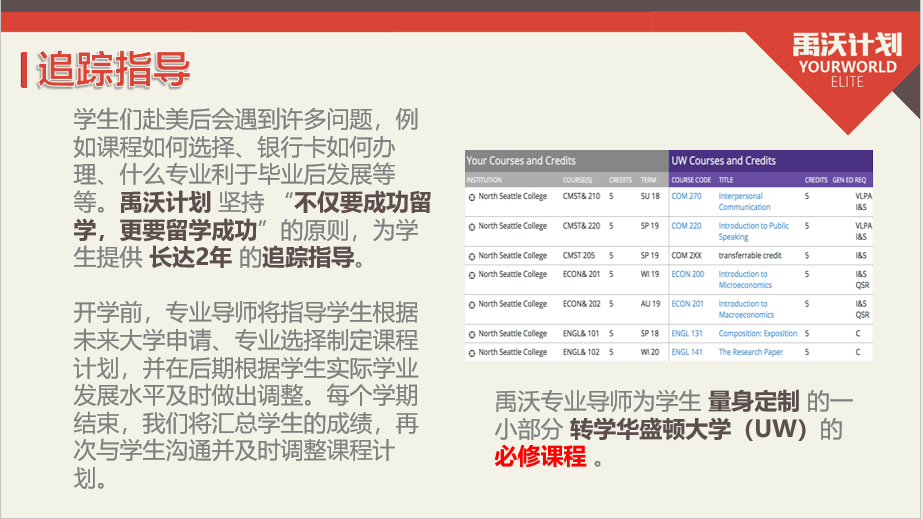Click the remove icon beside ENGL& 102 row
Screen dimensions: 923x519
(x=472, y=352)
